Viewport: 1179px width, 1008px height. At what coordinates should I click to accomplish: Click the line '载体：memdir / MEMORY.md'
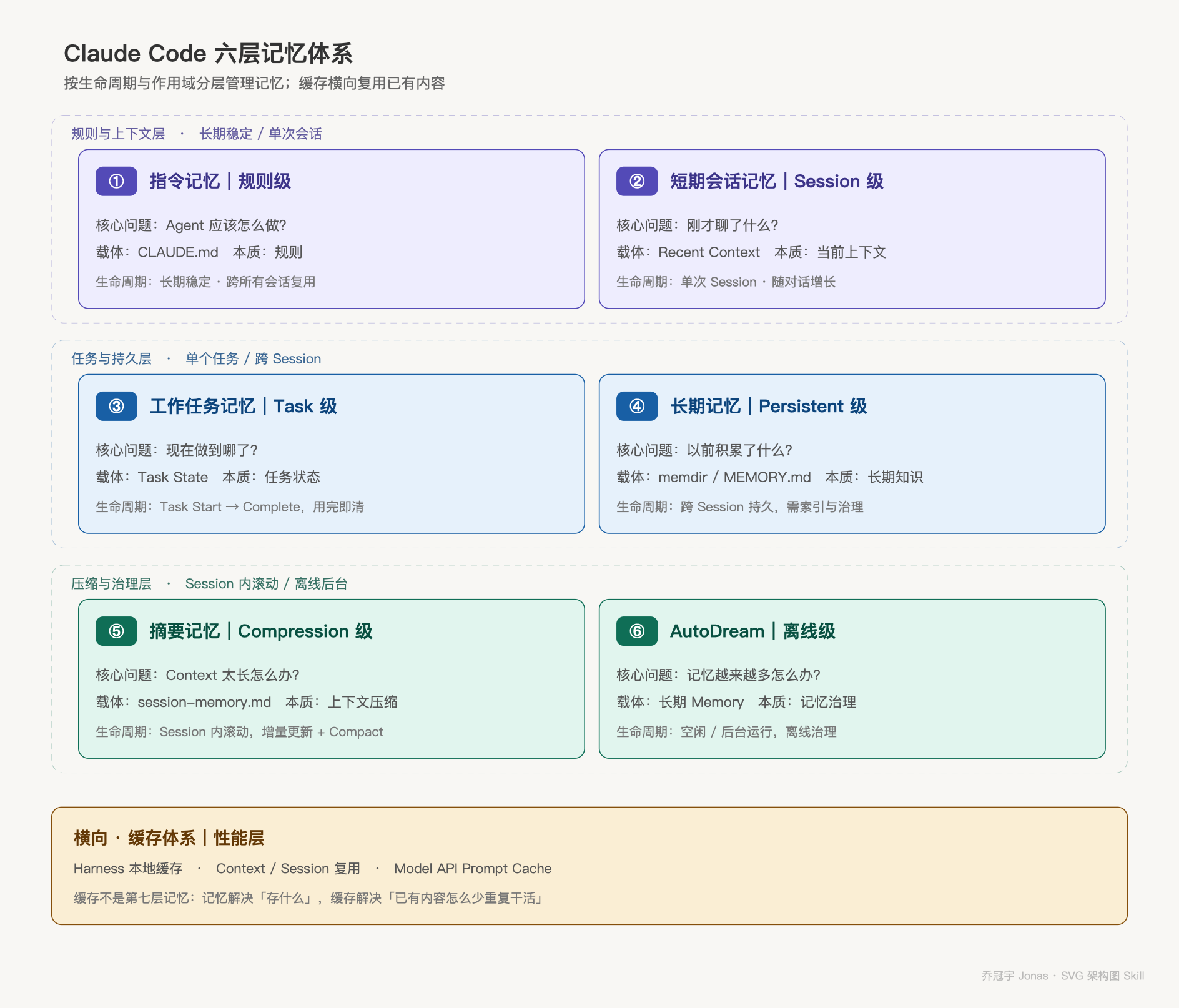tap(714, 477)
